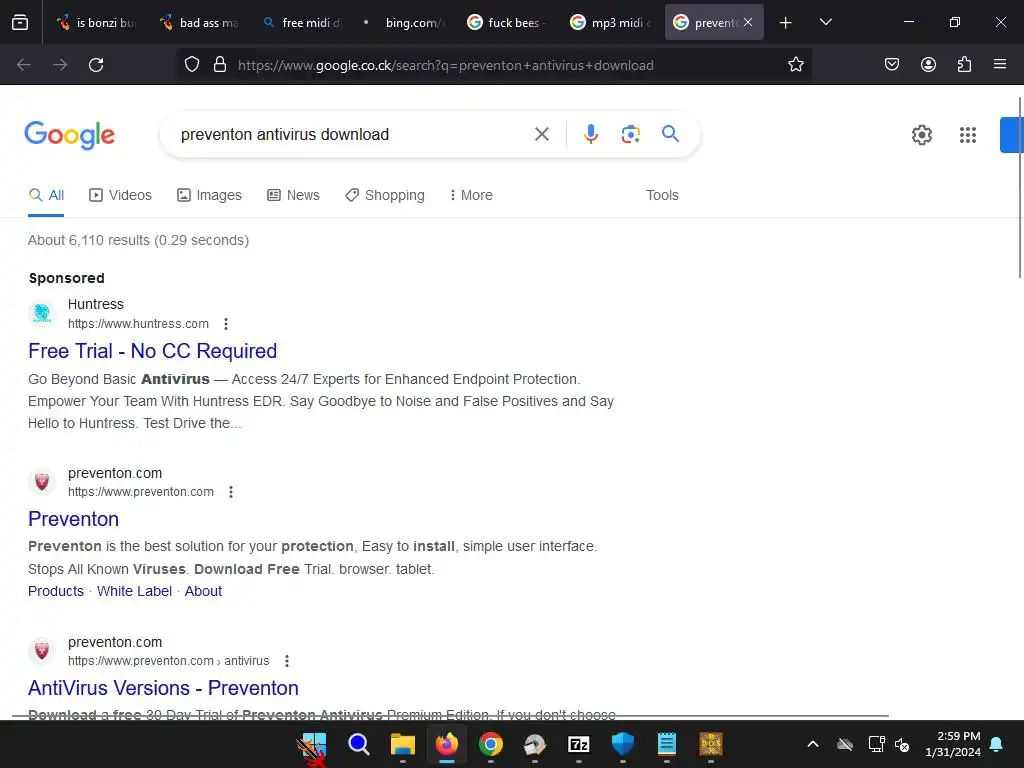
Task: Open the About sitelink
Action: click(x=203, y=591)
